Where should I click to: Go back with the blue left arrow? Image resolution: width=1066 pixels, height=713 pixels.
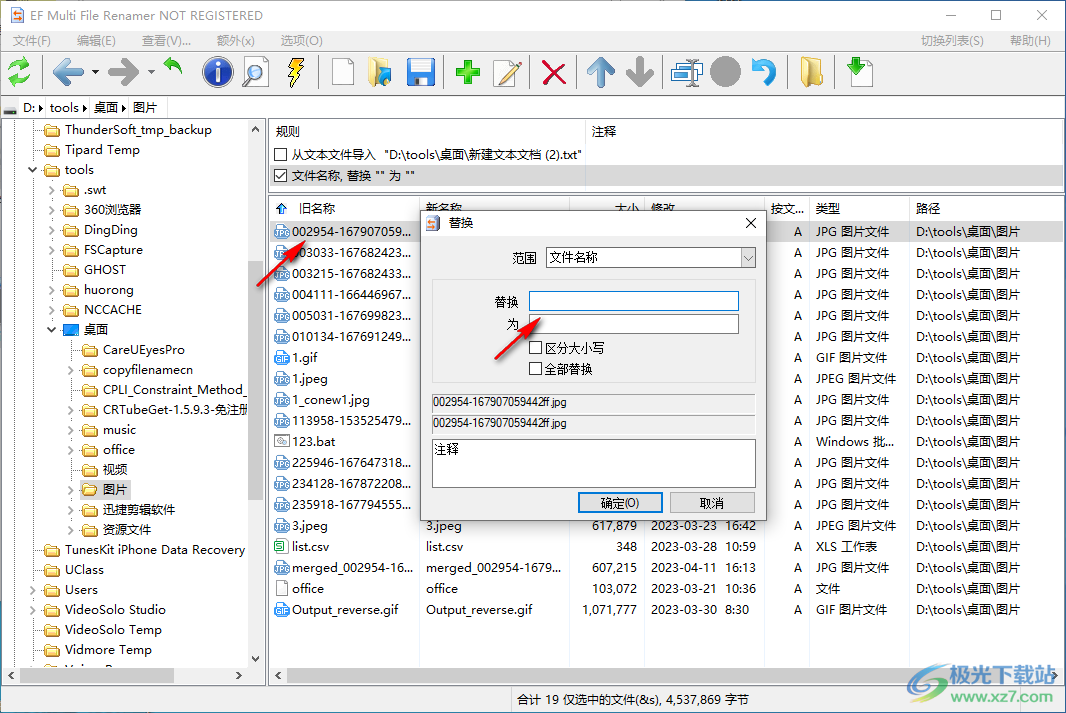pos(69,72)
